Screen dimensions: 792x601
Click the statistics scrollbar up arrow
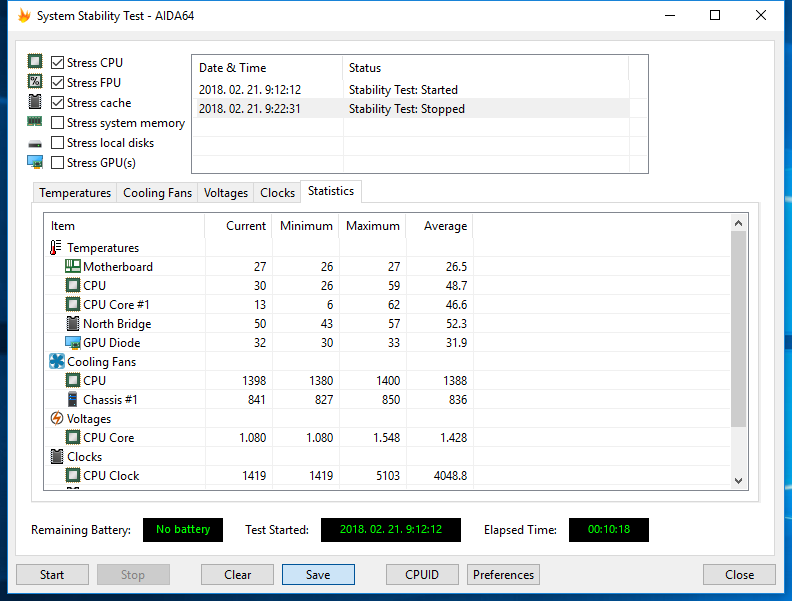(738, 223)
